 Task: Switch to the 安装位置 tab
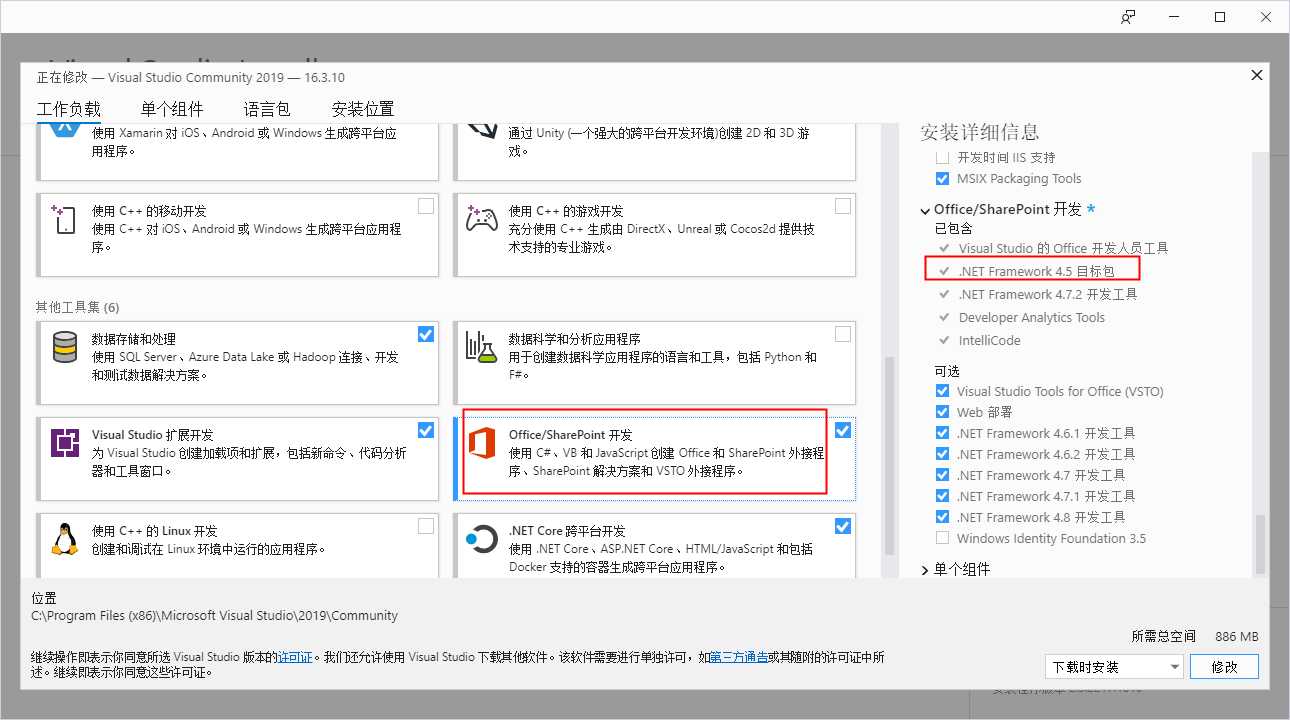click(363, 109)
